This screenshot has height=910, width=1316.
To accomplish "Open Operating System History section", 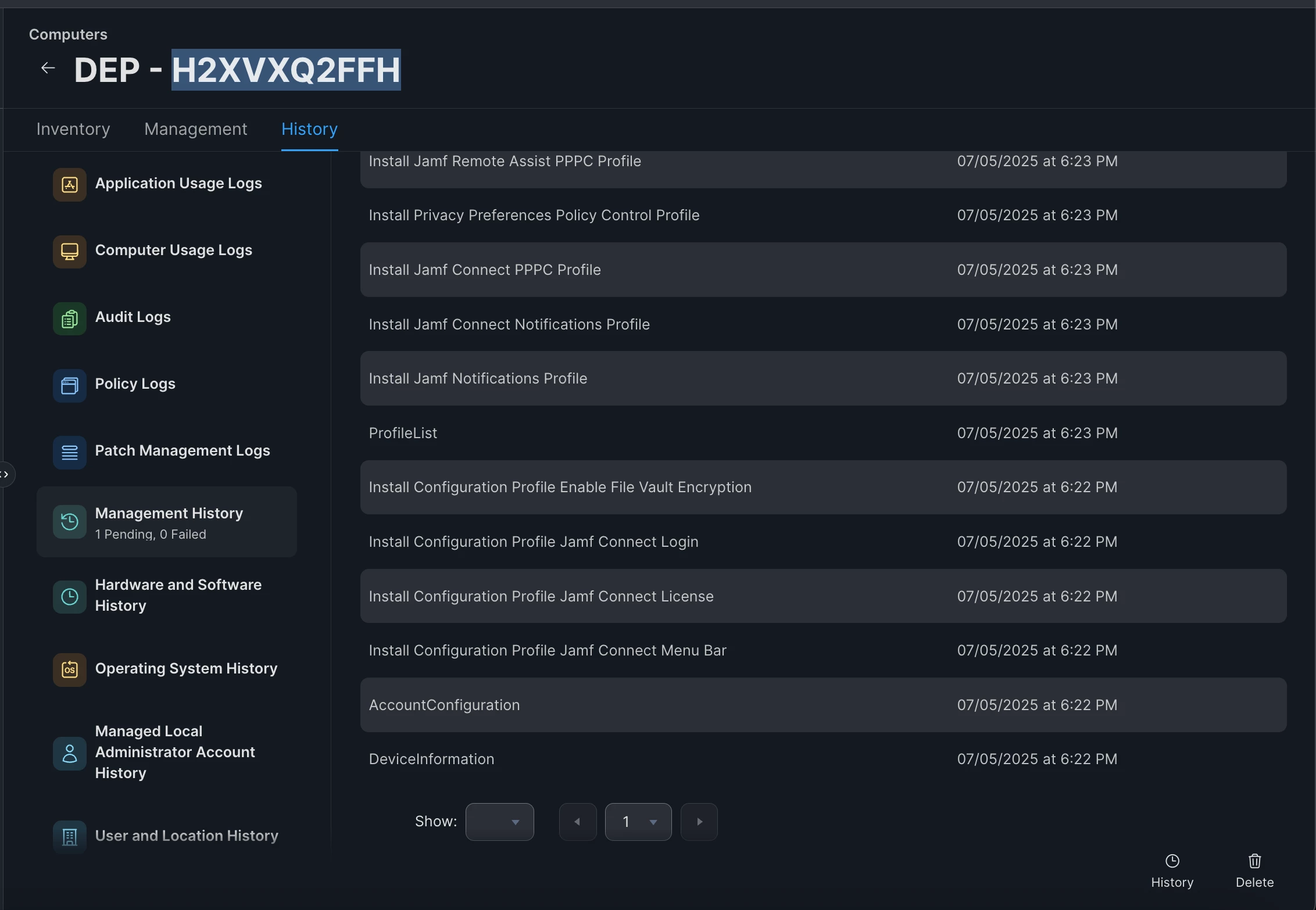I will click(x=167, y=669).
